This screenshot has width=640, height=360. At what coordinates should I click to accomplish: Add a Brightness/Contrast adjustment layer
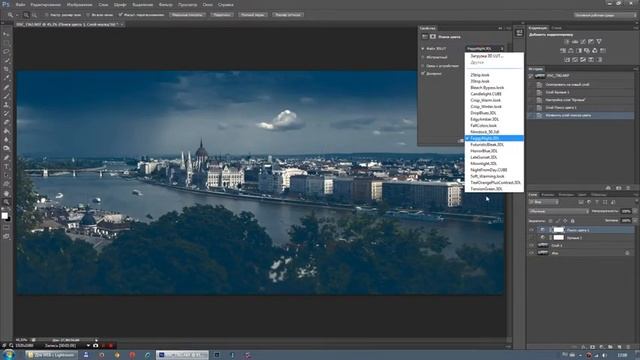coord(567,42)
